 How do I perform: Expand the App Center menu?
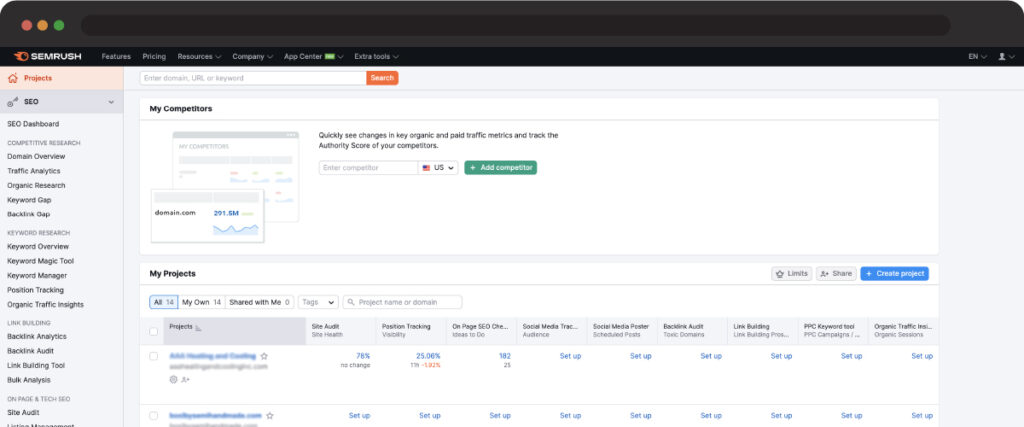pyautogui.click(x=313, y=57)
